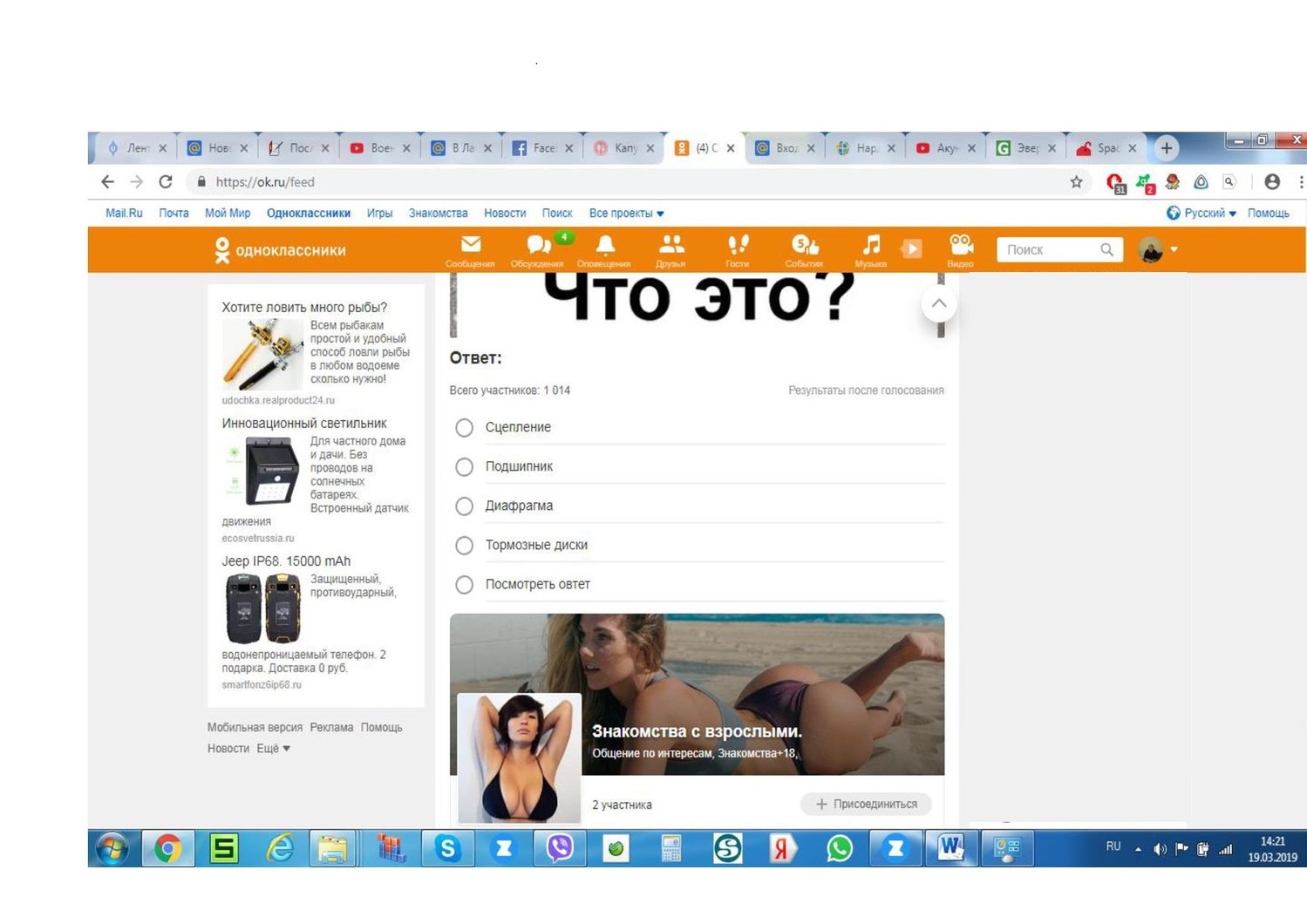This screenshot has height=924, width=1307.
Task: Open Почта in the Mail.Ru top bar
Action: (x=174, y=213)
